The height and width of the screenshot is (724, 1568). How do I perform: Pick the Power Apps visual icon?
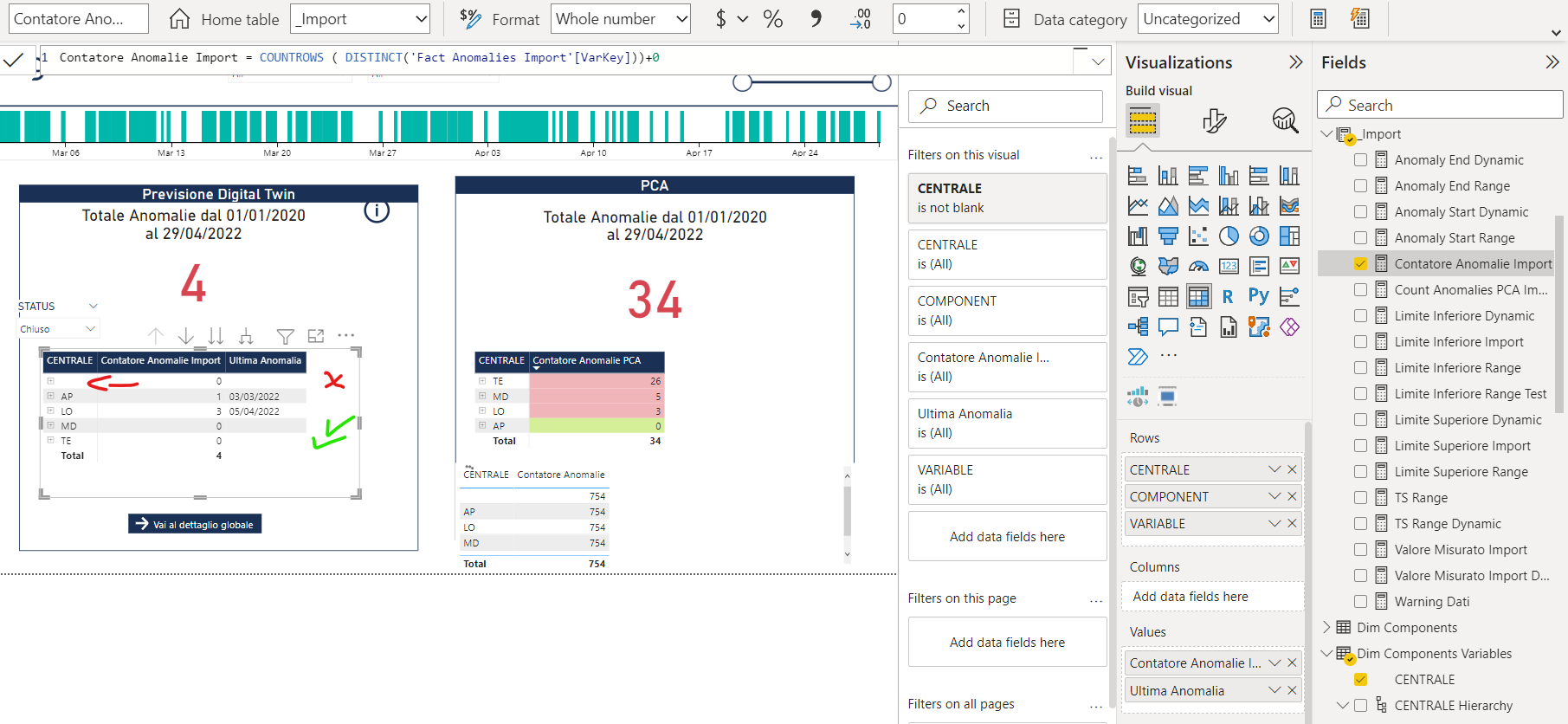pos(1289,326)
